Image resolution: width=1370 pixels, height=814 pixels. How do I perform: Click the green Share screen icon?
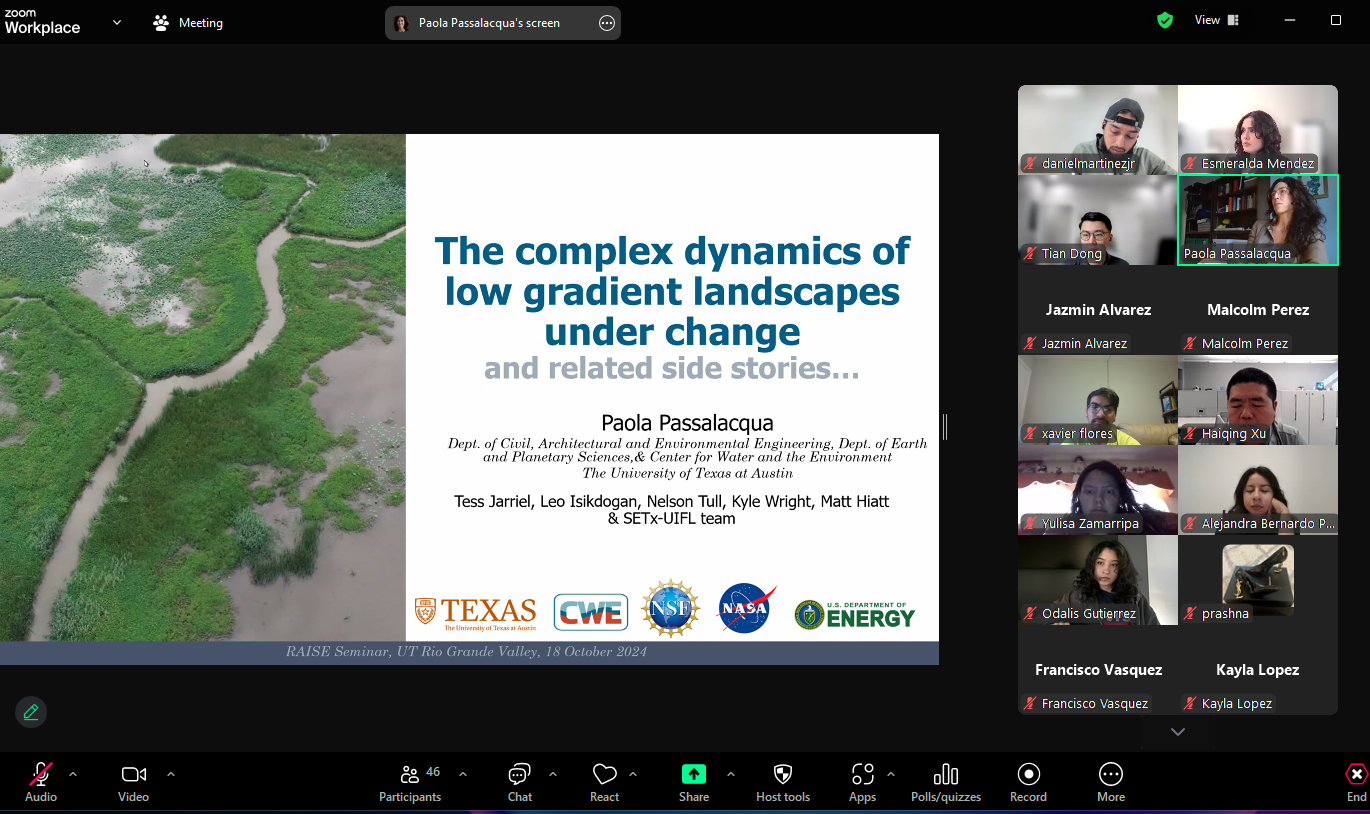[x=693, y=775]
